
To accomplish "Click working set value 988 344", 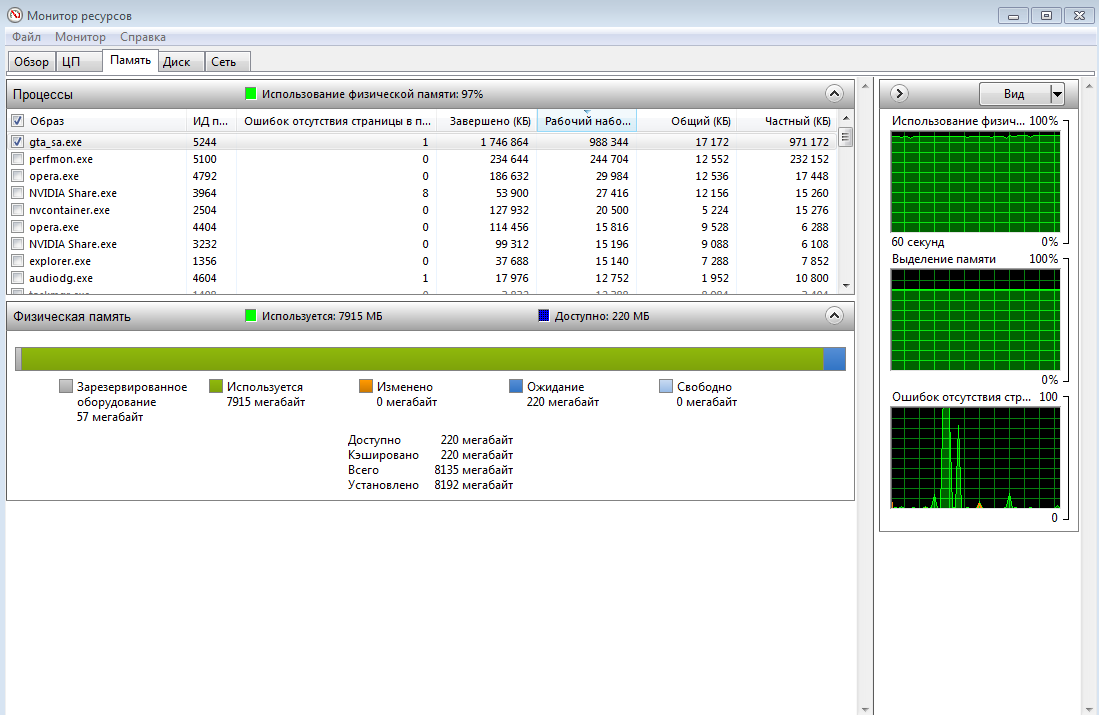I will [608, 142].
